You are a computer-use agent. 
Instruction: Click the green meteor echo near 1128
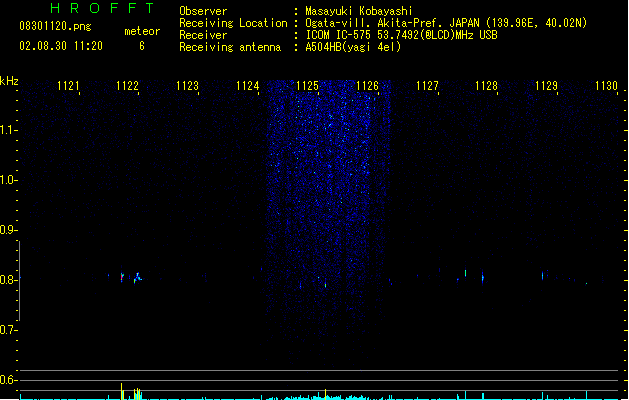[465, 273]
